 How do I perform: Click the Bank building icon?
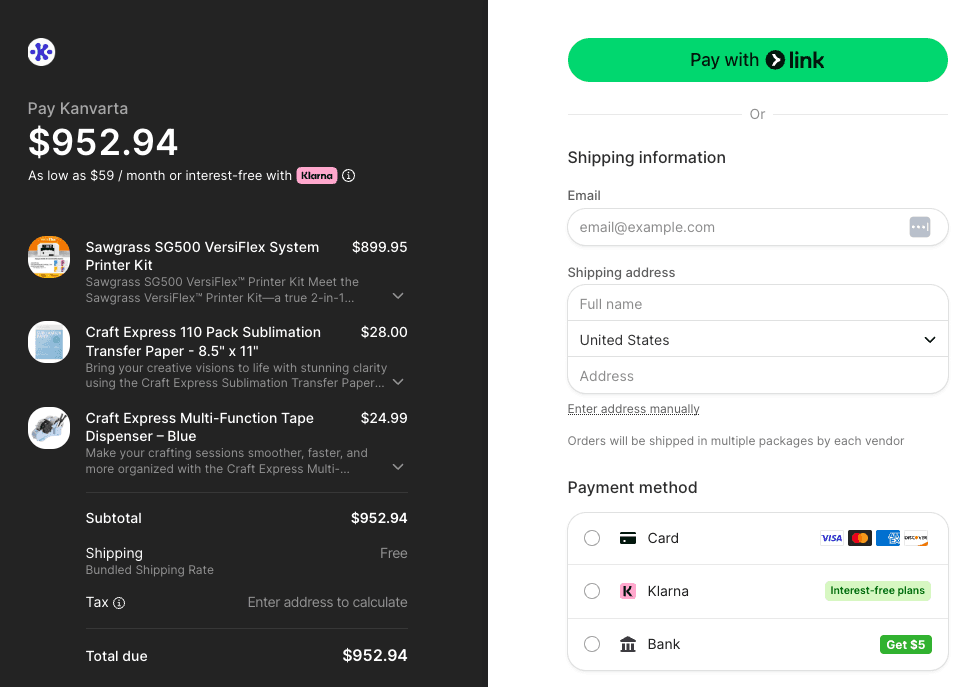click(628, 644)
